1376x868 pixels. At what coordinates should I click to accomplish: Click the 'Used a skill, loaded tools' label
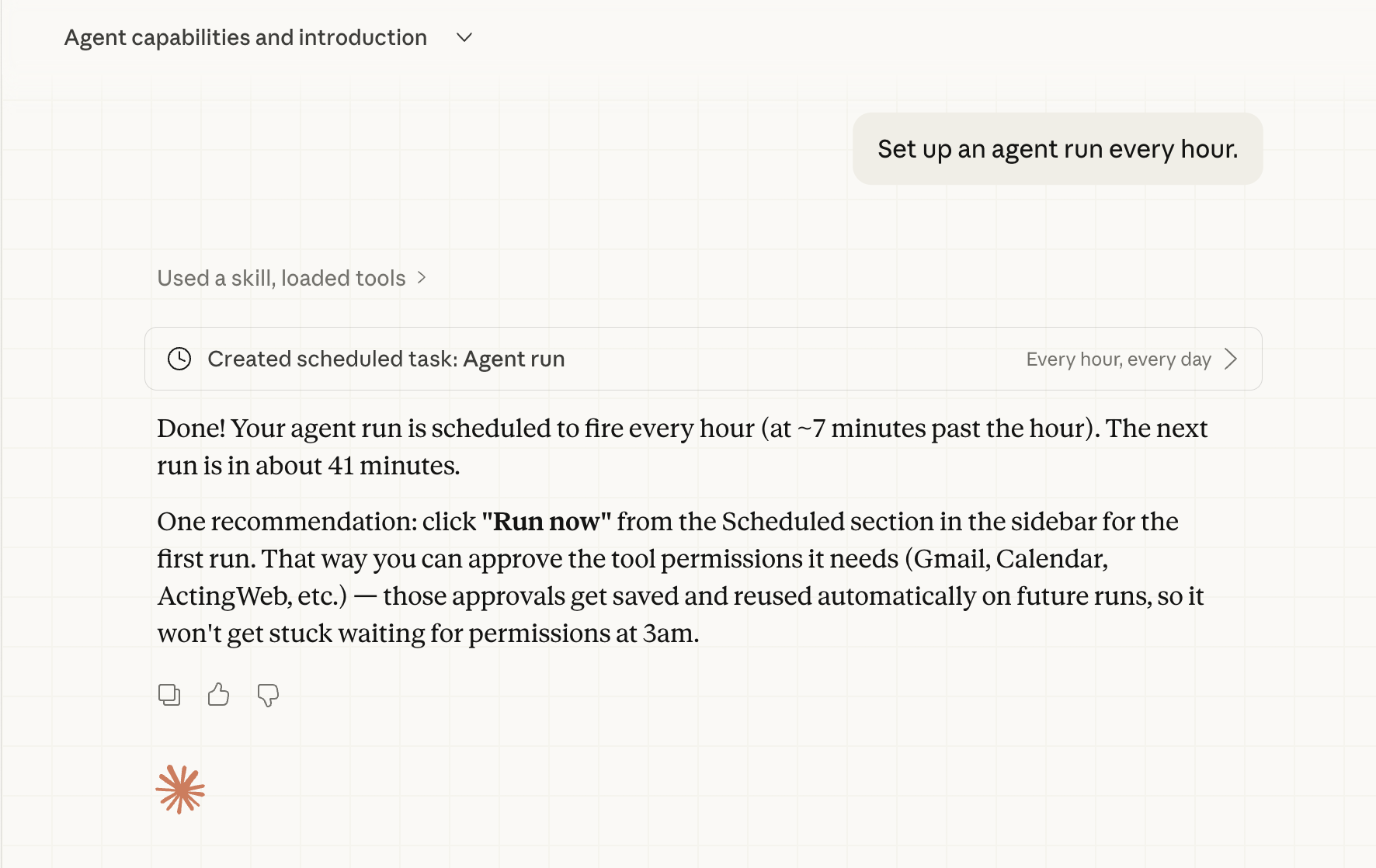281,278
